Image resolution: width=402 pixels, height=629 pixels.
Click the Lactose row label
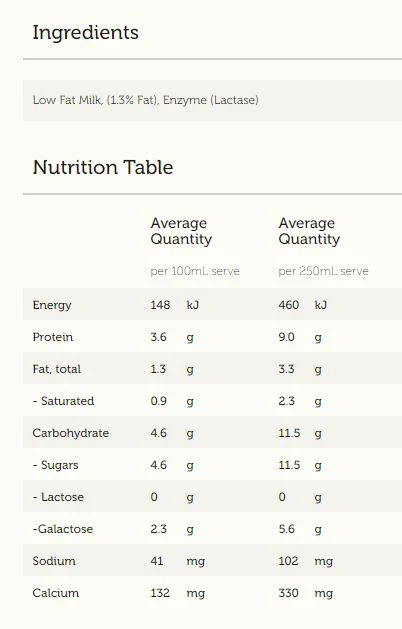pos(58,497)
